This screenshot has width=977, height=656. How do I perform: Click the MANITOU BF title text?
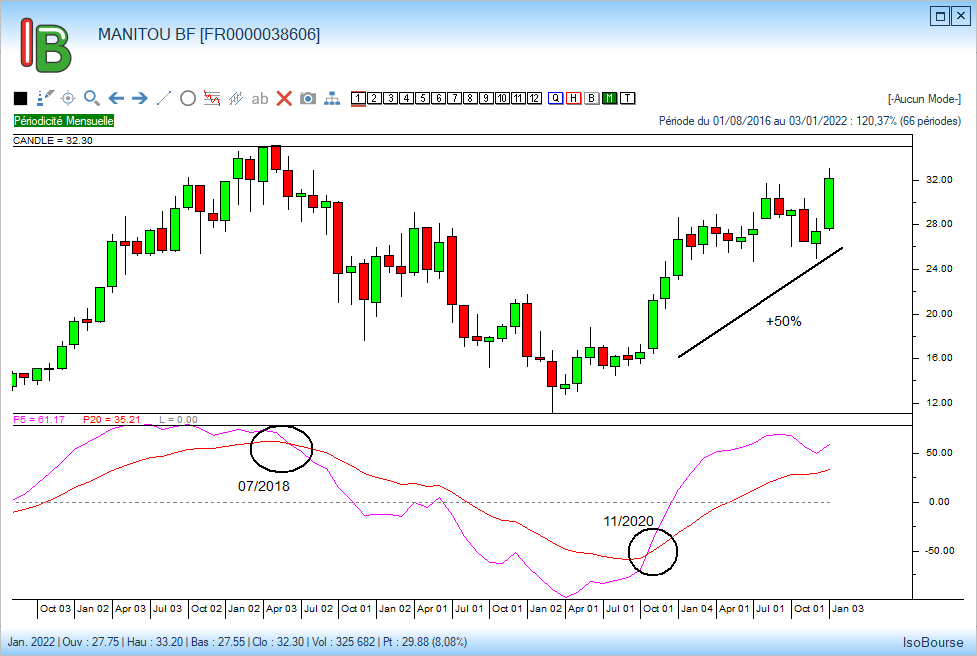(209, 34)
